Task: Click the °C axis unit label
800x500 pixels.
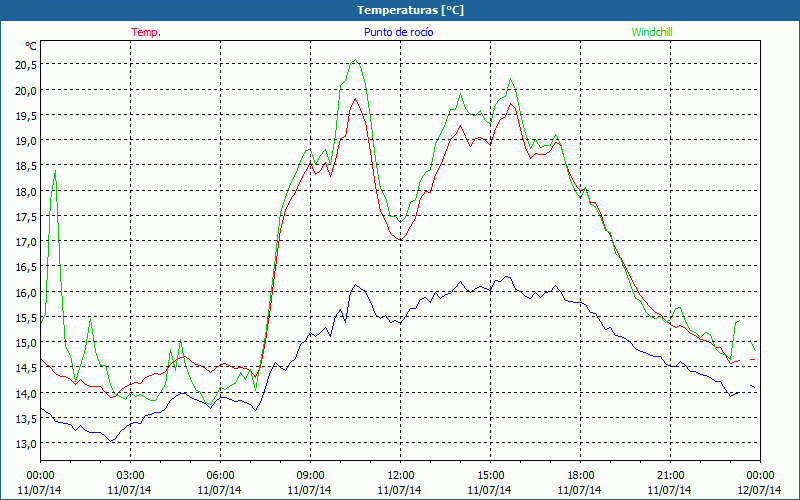Action: coord(31,46)
